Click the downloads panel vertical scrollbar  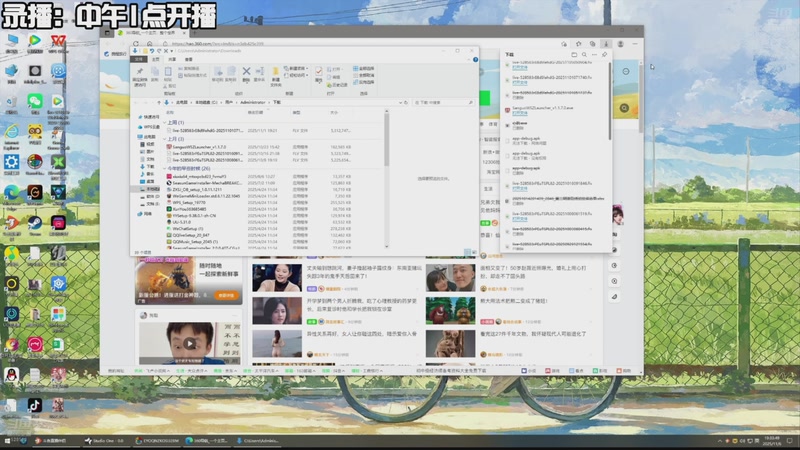click(609, 101)
